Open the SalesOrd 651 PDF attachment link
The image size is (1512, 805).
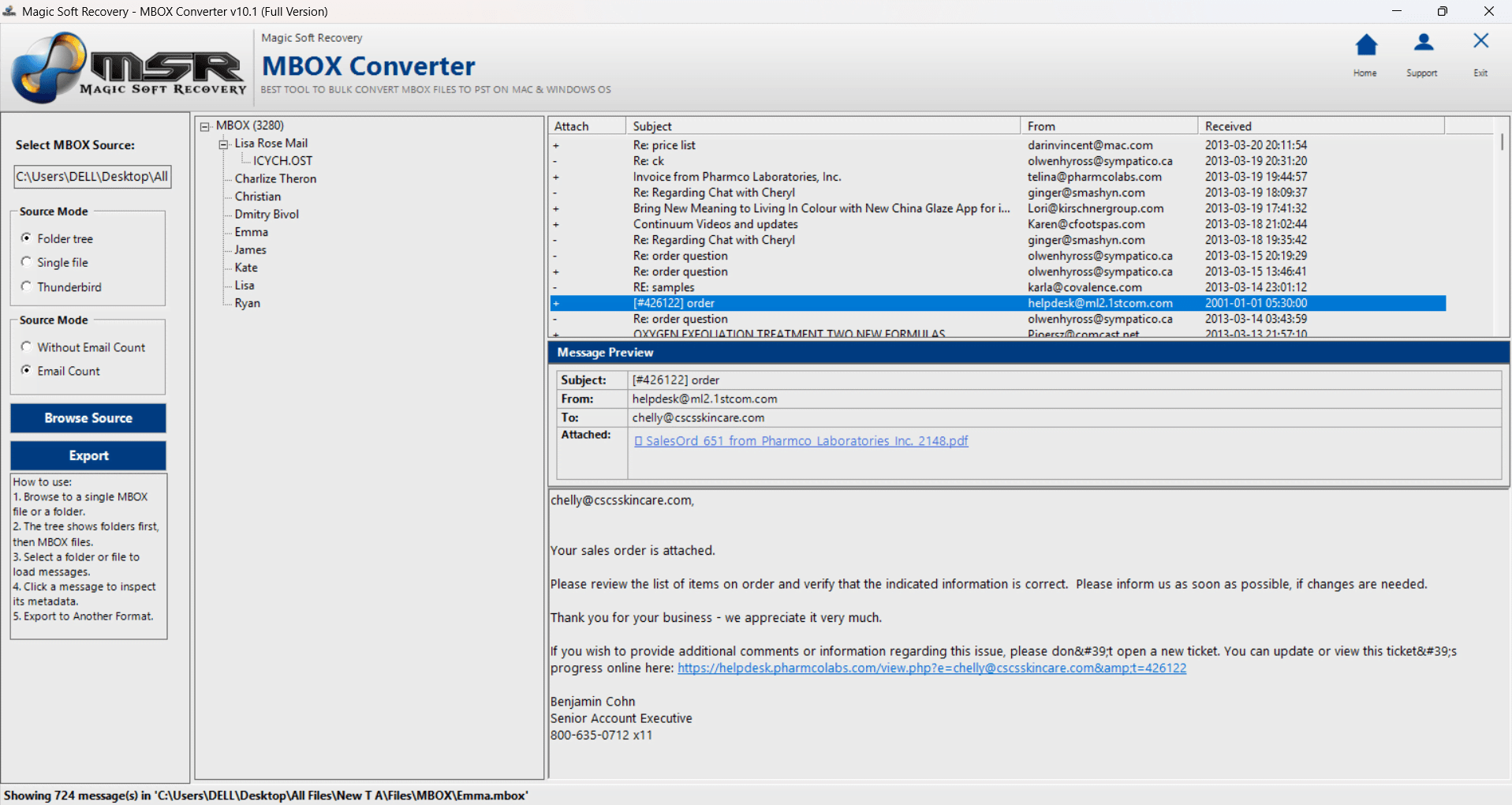point(801,441)
